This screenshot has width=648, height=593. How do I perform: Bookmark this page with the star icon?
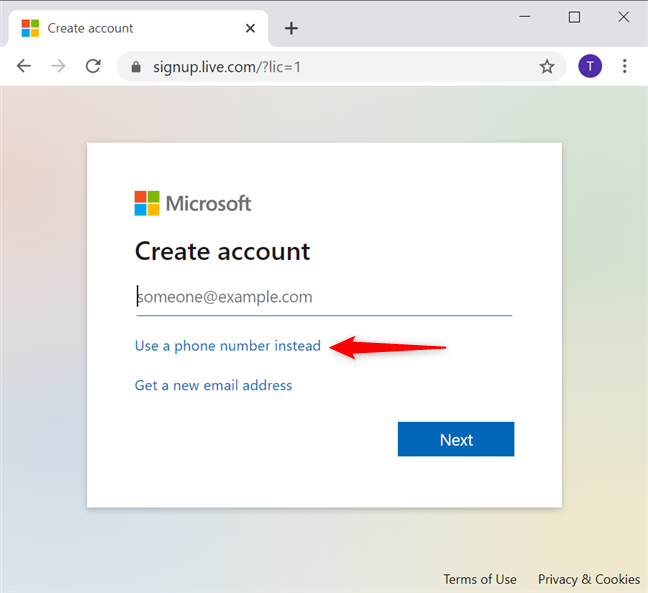[546, 67]
